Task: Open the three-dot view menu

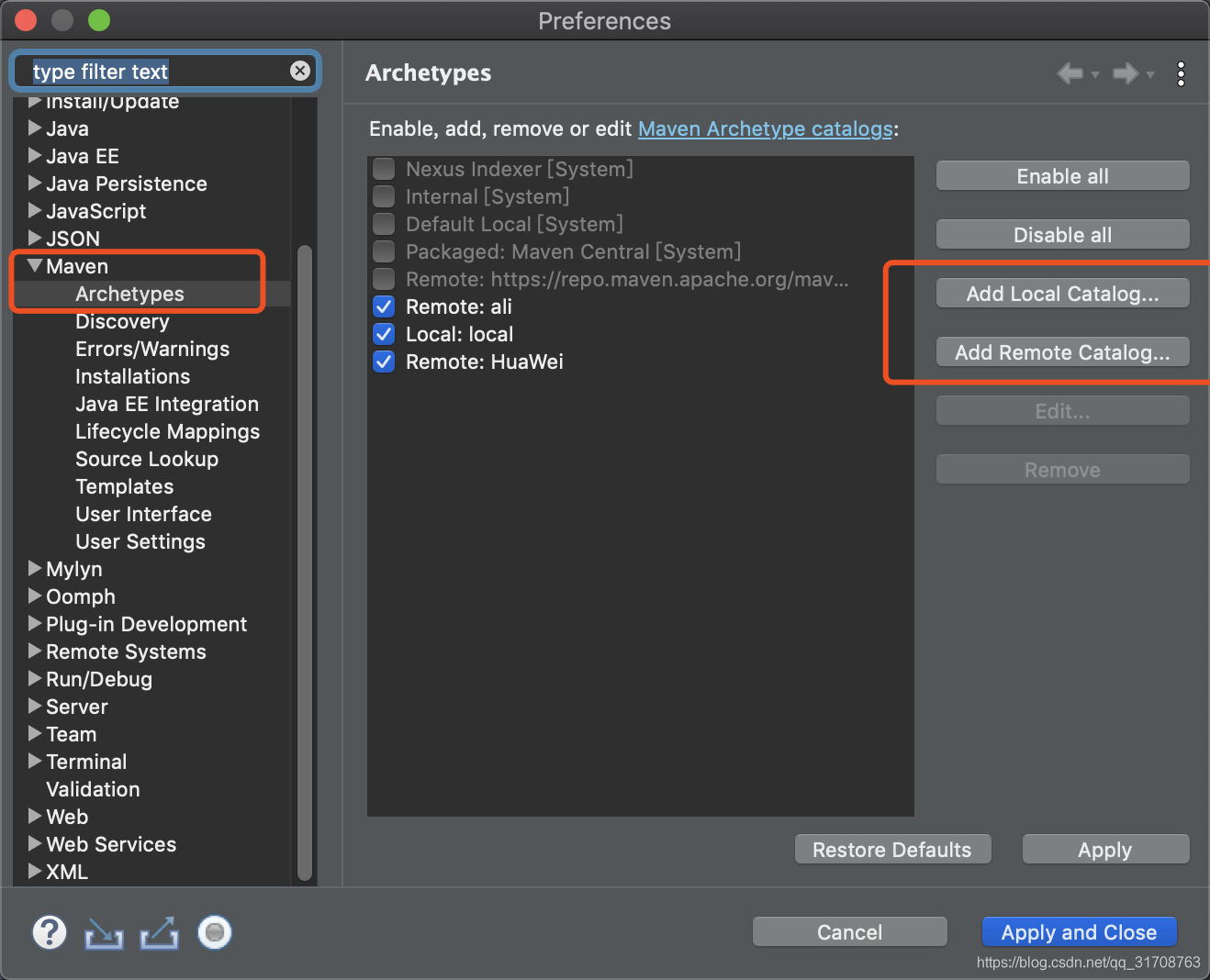Action: coord(1181,73)
